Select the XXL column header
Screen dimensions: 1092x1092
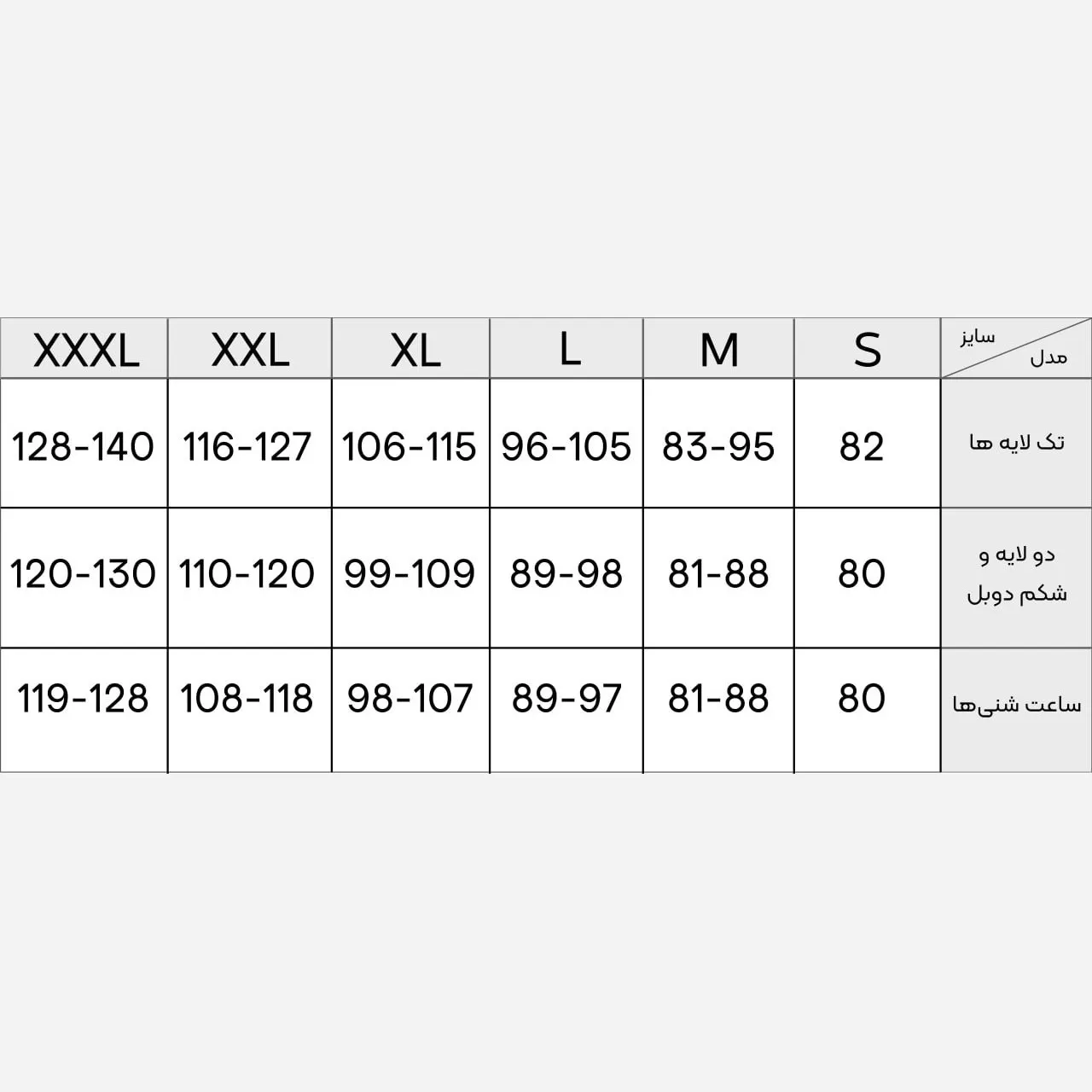[250, 350]
